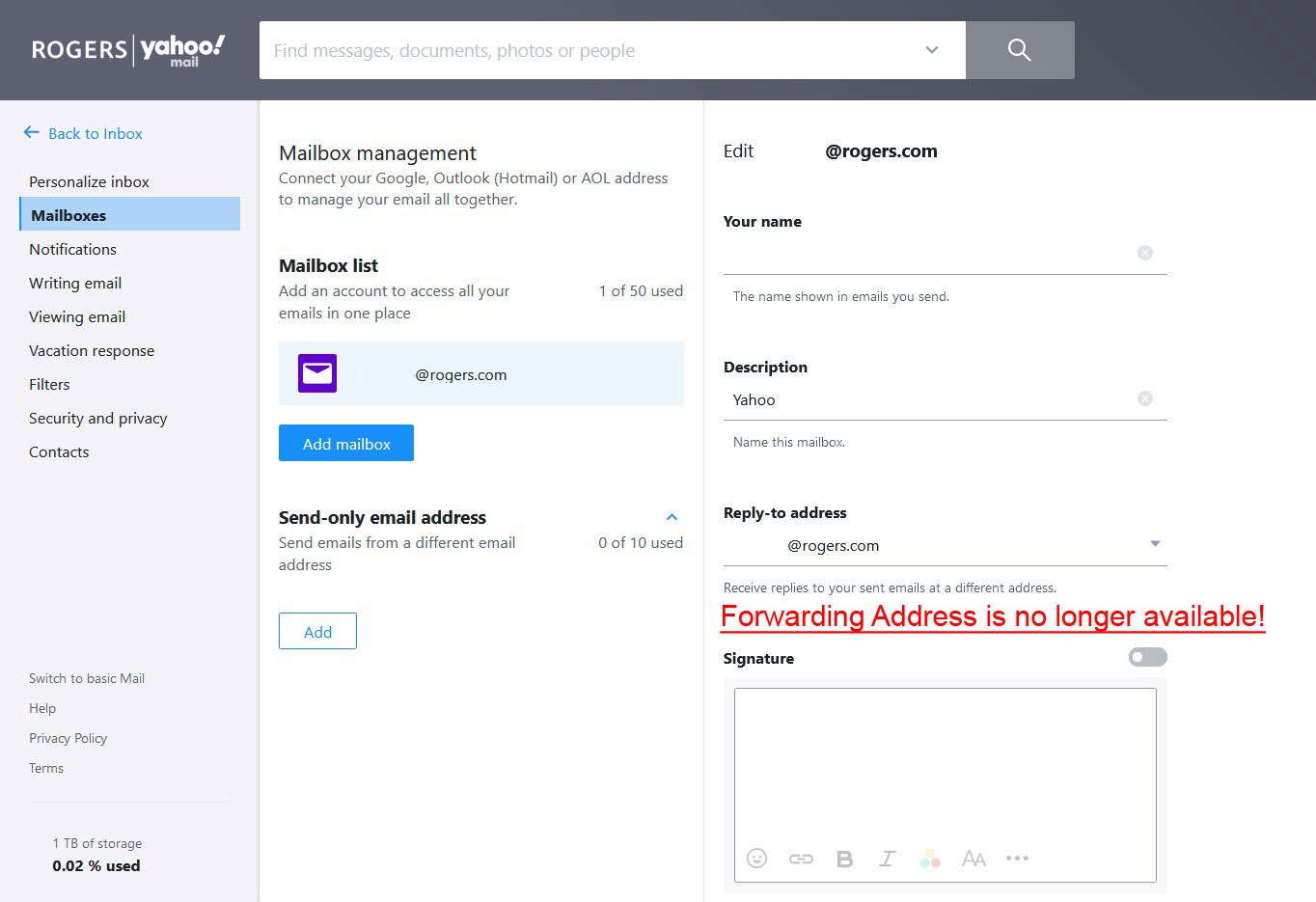Go back to Inbox

(83, 133)
